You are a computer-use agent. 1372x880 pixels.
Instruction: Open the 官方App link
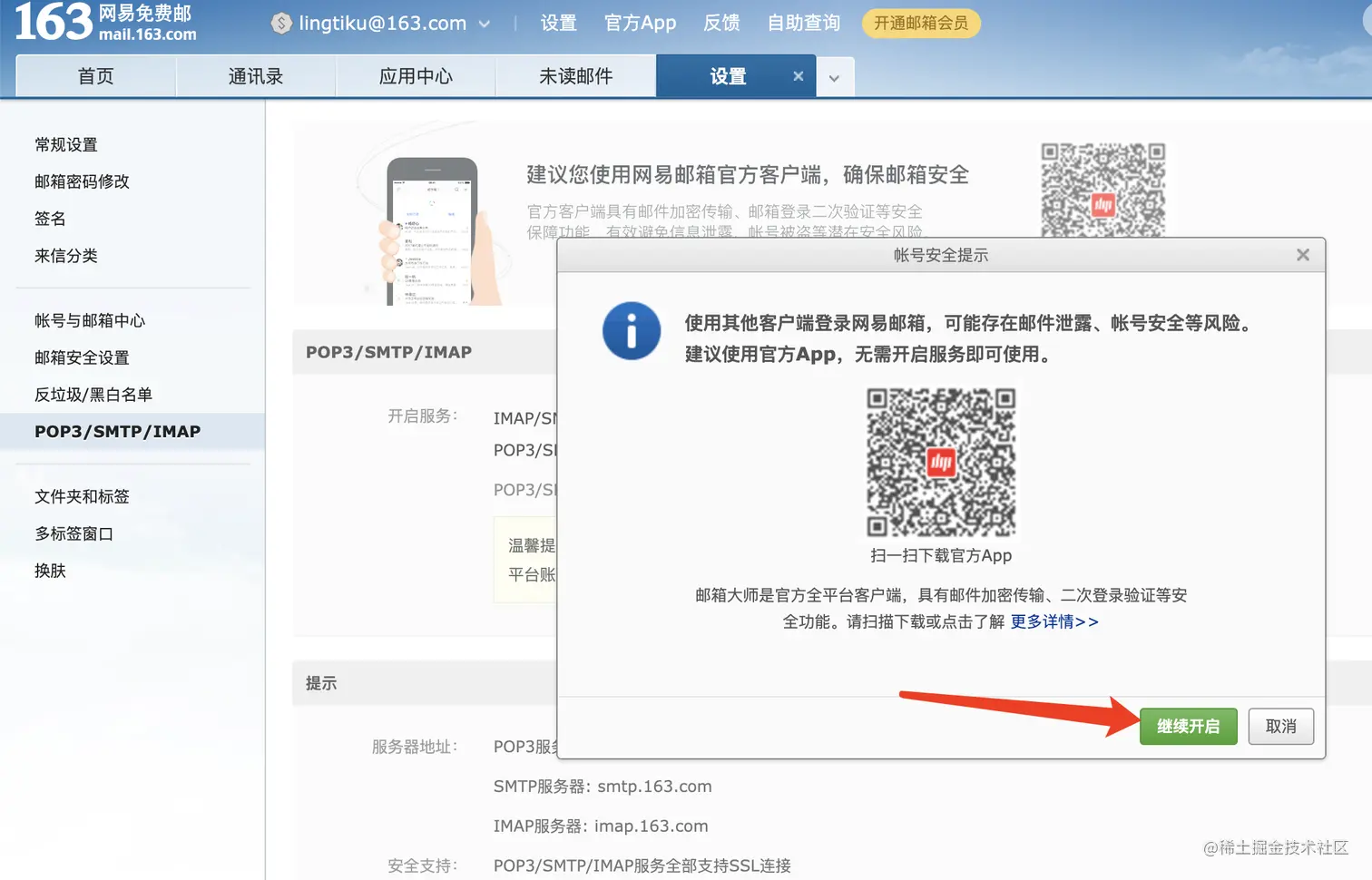tap(640, 24)
